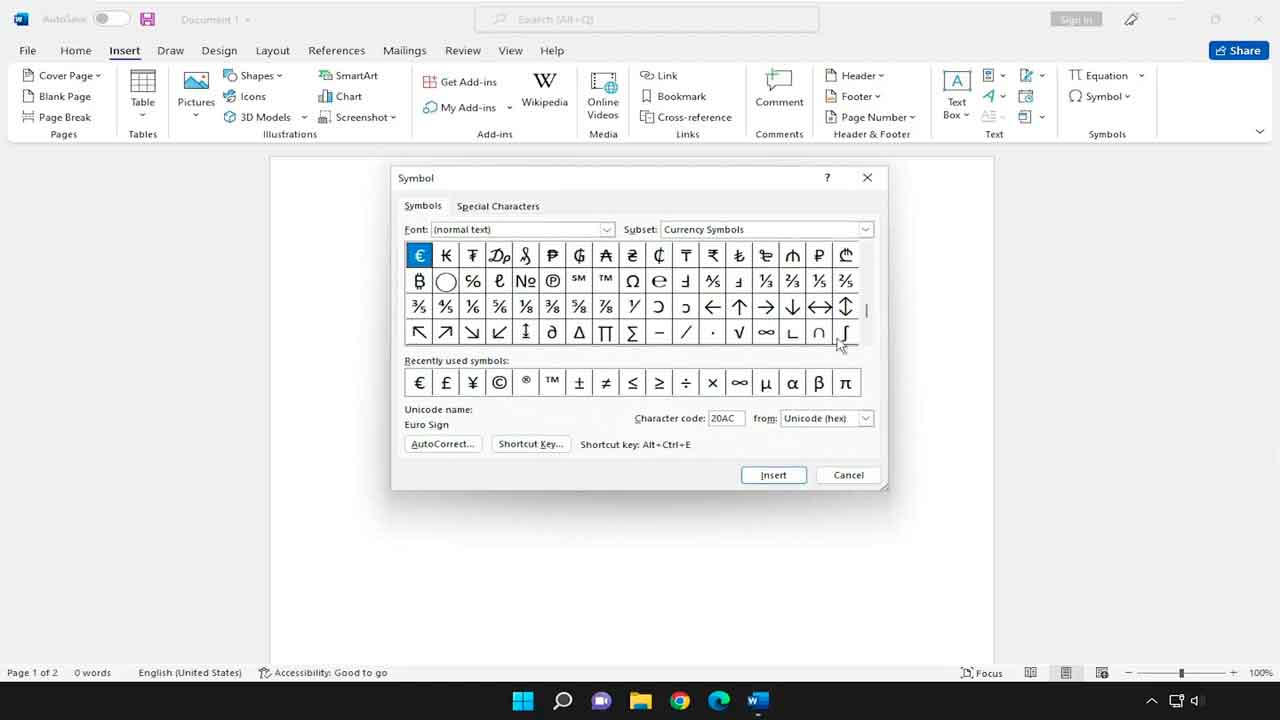The image size is (1280, 720).
Task: Choose the copyright sign from recent symbols
Action: pos(499,383)
